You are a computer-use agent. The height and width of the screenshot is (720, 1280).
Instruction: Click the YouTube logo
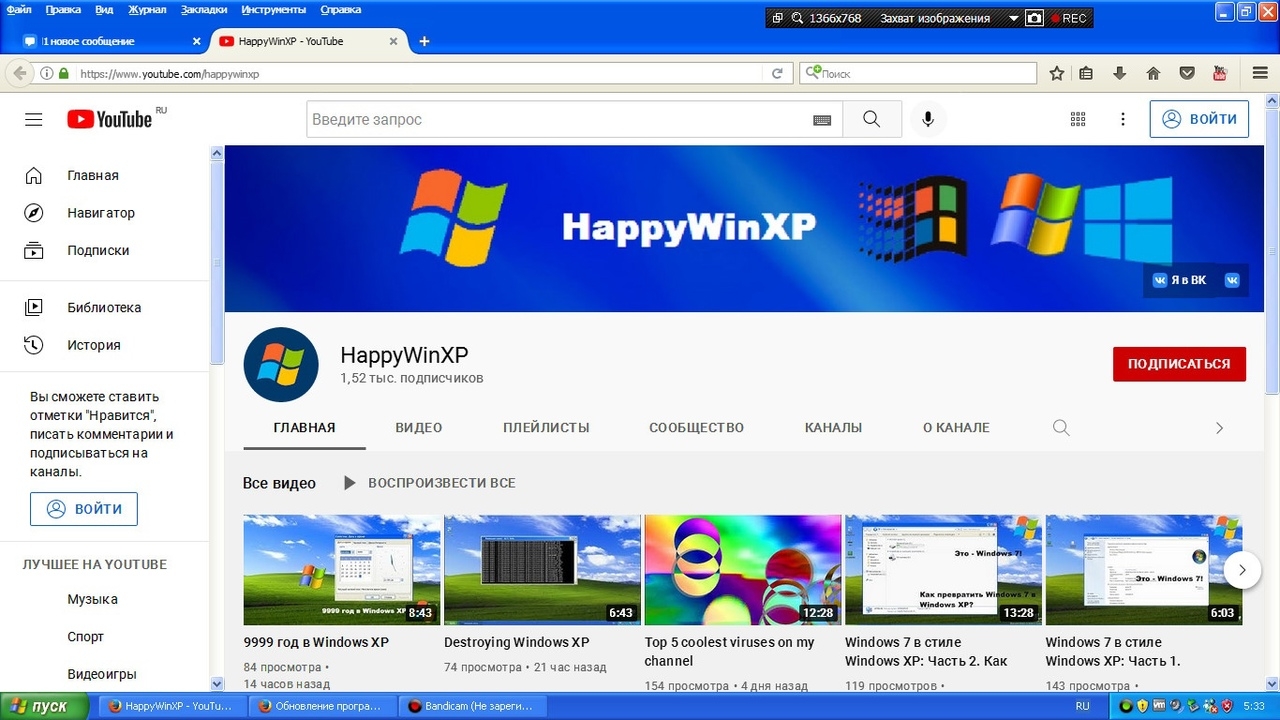[110, 119]
